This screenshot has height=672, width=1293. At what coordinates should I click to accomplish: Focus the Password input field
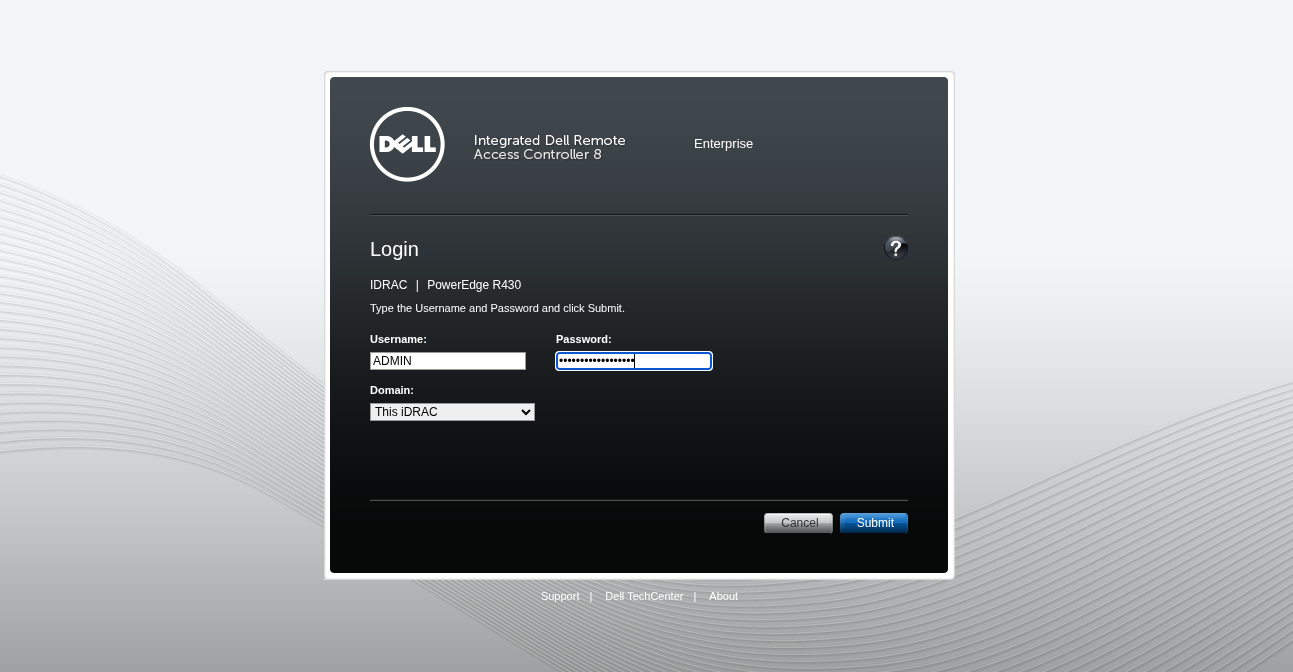tap(633, 360)
